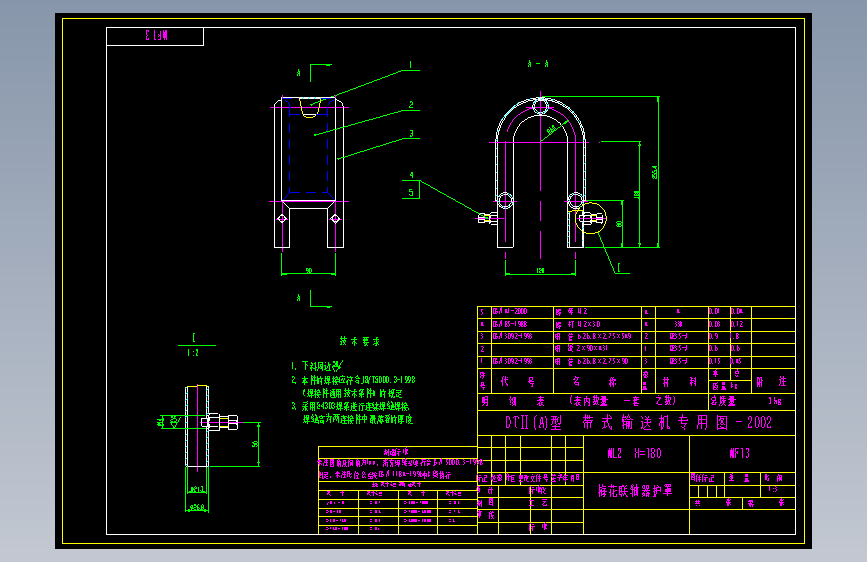Viewport: 867px width, 562px height.
Task: Click the '附 注' remarks column header
Action: [771, 382]
